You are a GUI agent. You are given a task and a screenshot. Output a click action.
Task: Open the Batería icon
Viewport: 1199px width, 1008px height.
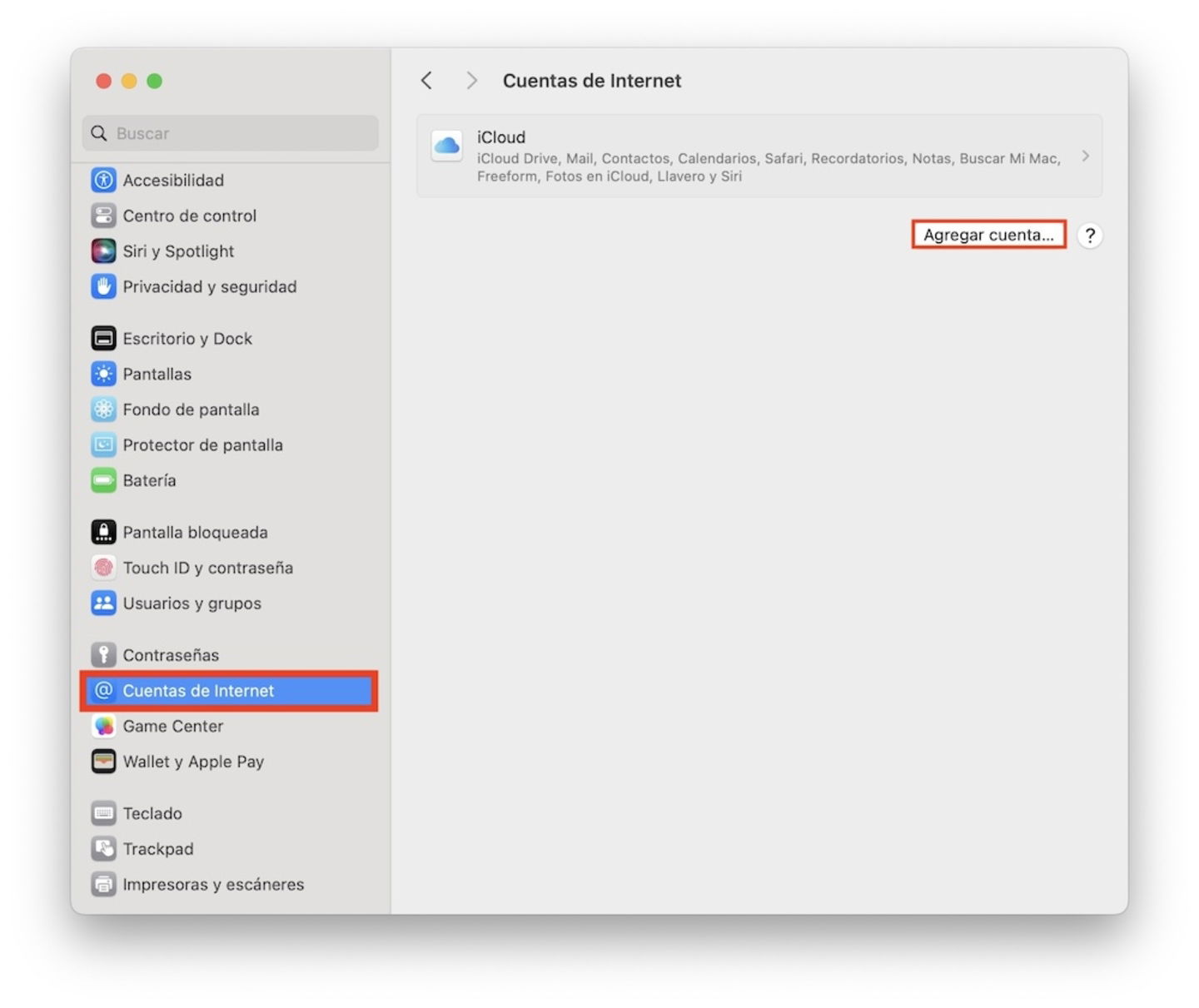click(x=103, y=480)
